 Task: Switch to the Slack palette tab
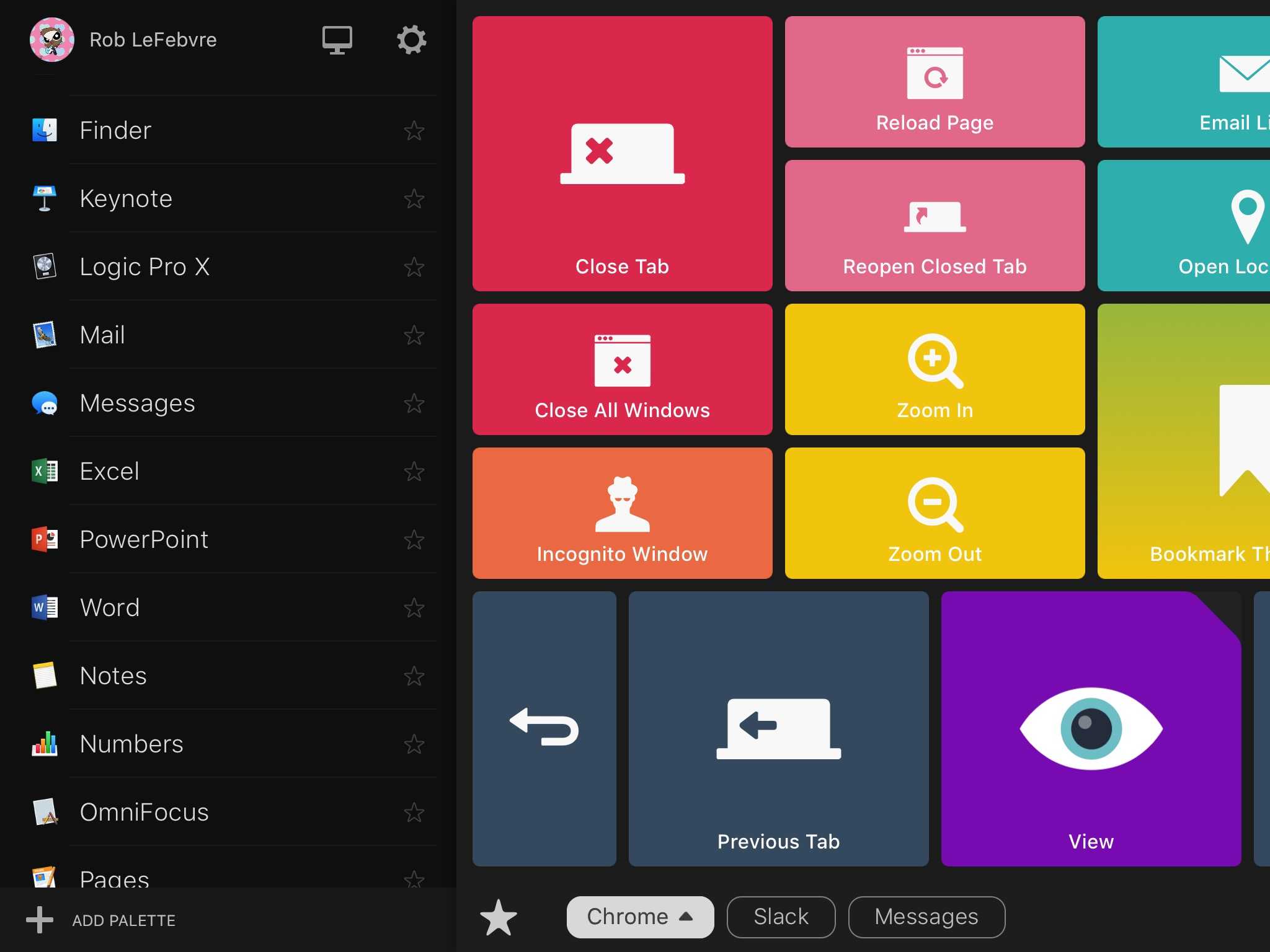coord(781,917)
